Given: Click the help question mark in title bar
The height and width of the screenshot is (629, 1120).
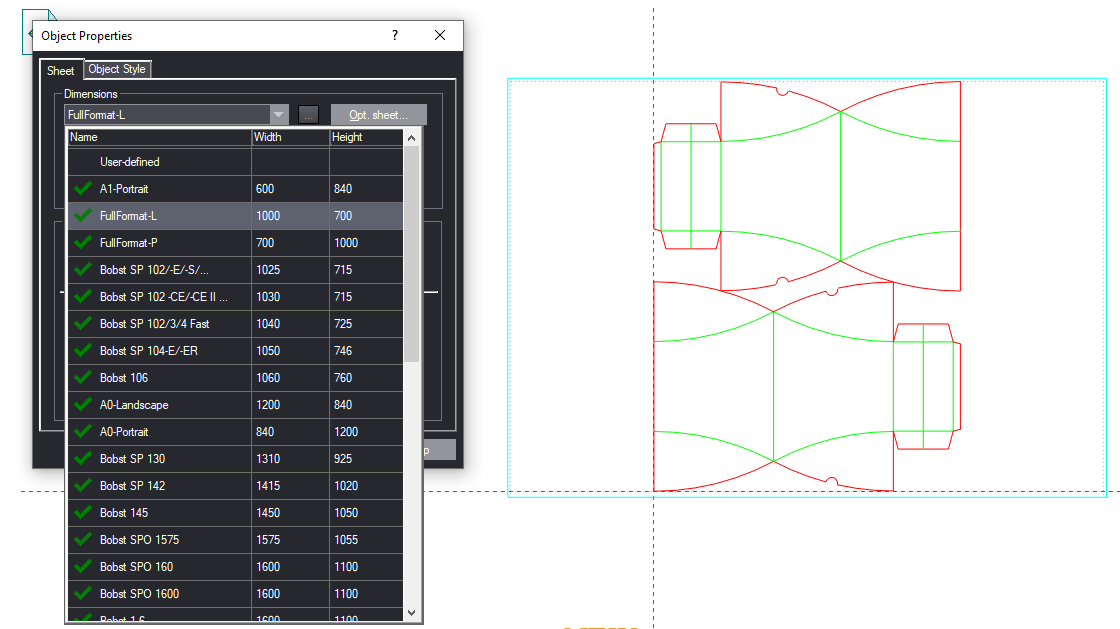Looking at the screenshot, I should pyautogui.click(x=395, y=35).
